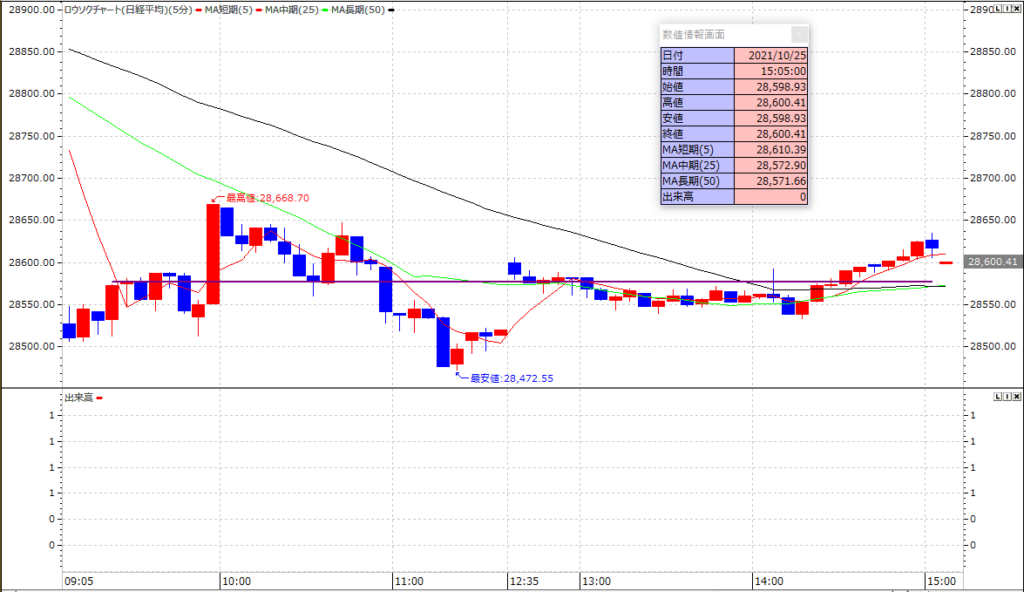Viewport: 1024px width, 592px height.
Task: Click the L icon on the price chart pane
Action: click(x=997, y=8)
